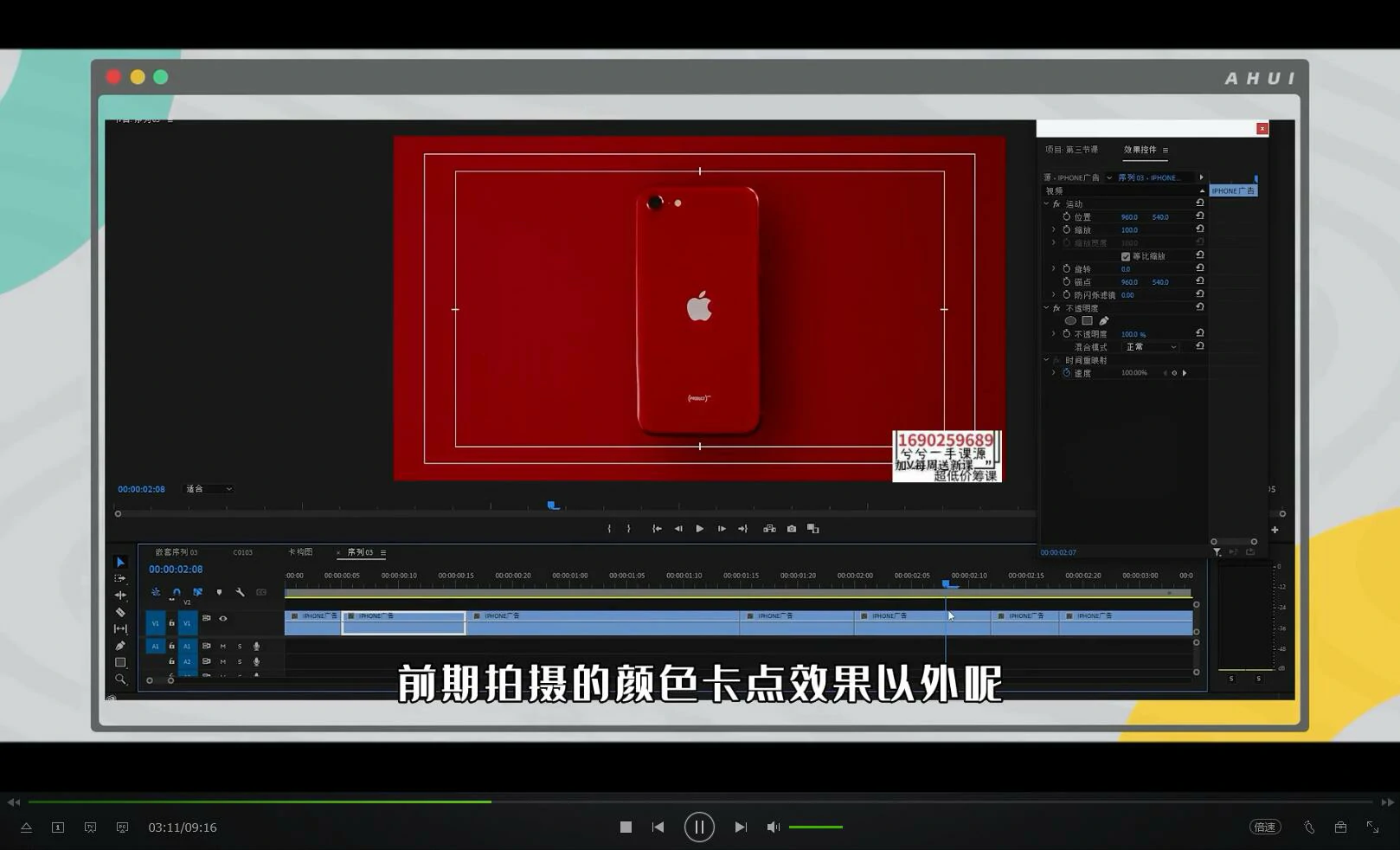Expand the 防闪烁滤镜 property
The height and width of the screenshot is (850, 1400).
[x=1054, y=295]
